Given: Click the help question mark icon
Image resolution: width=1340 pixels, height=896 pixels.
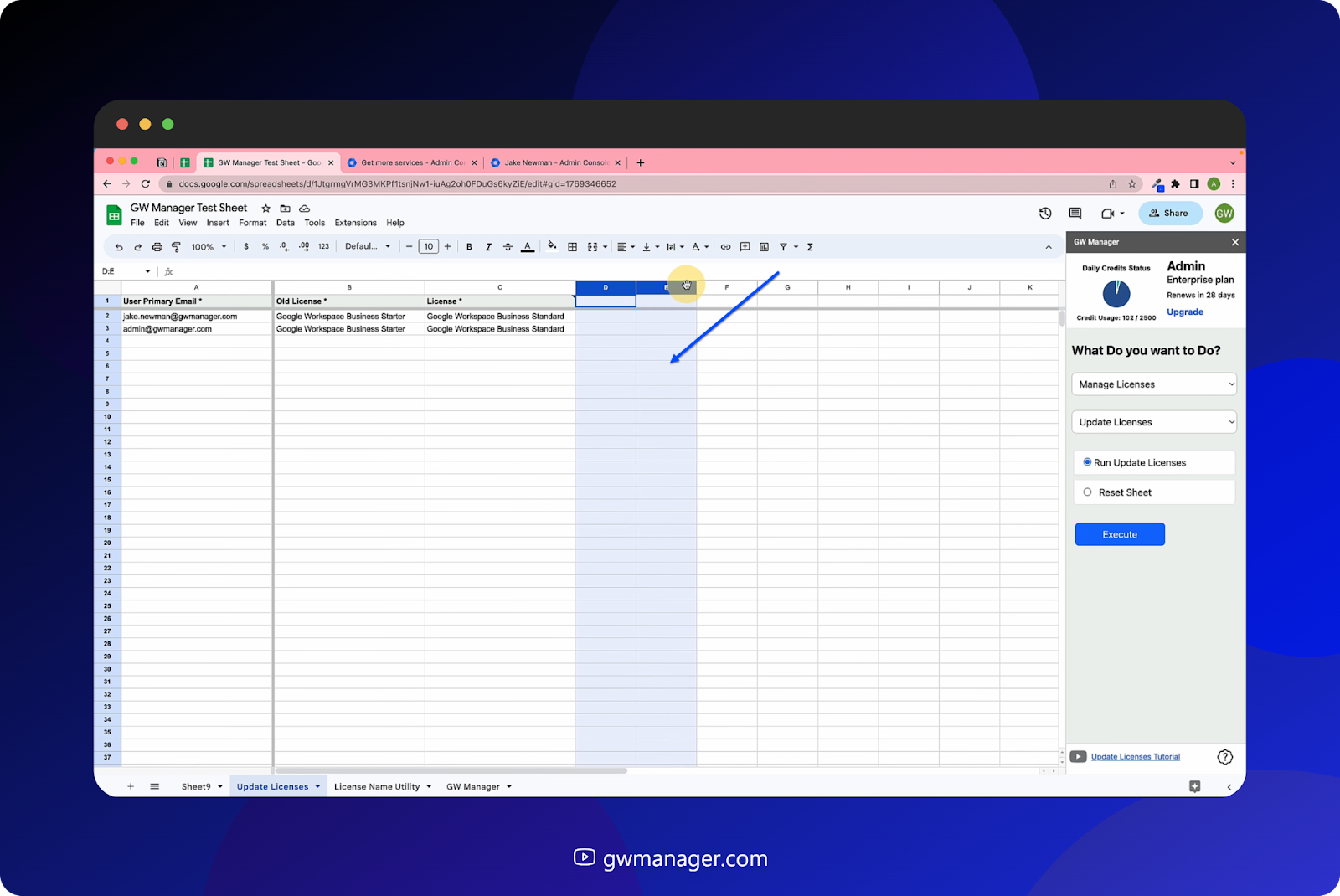Looking at the screenshot, I should [x=1224, y=757].
